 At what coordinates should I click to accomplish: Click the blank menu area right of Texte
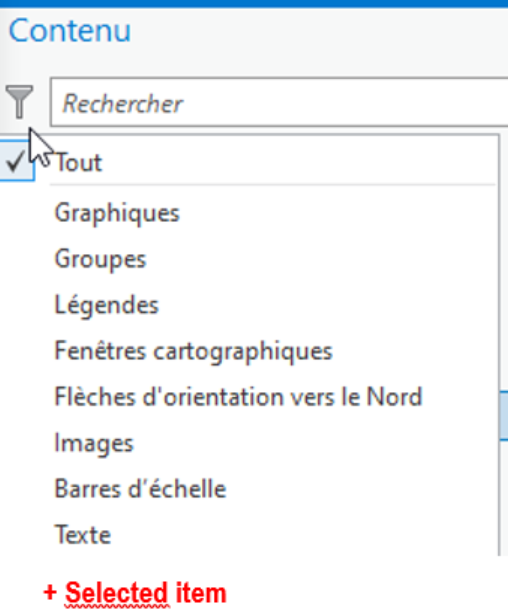point(304,535)
